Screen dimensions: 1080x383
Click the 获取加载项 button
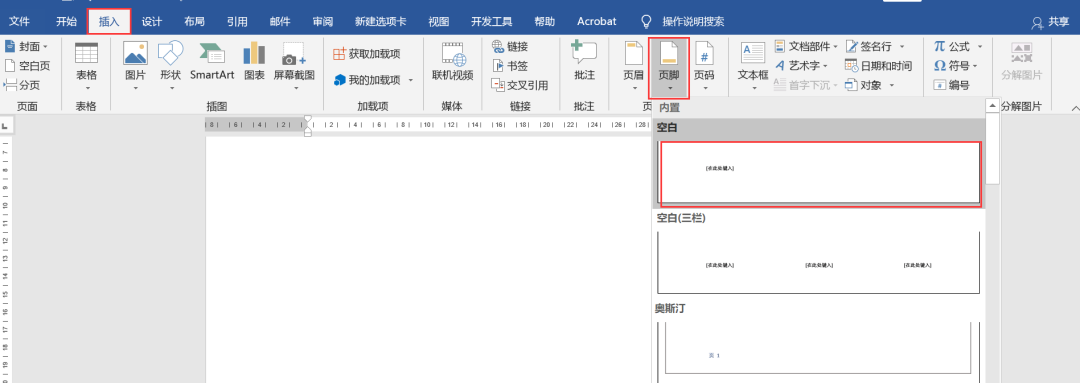[366, 54]
